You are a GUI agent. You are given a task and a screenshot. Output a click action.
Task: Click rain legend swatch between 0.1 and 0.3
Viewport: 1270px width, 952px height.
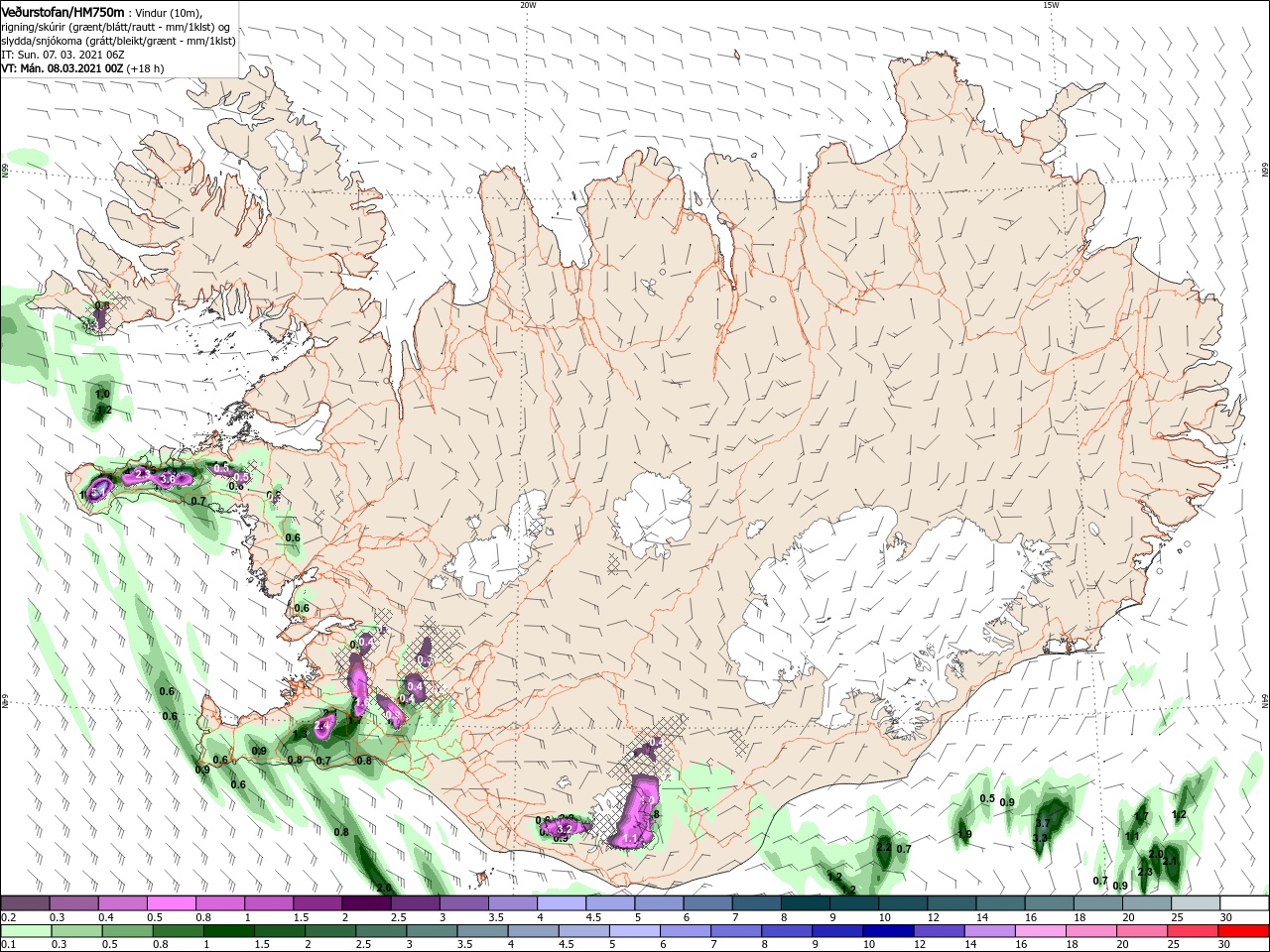coord(25,931)
